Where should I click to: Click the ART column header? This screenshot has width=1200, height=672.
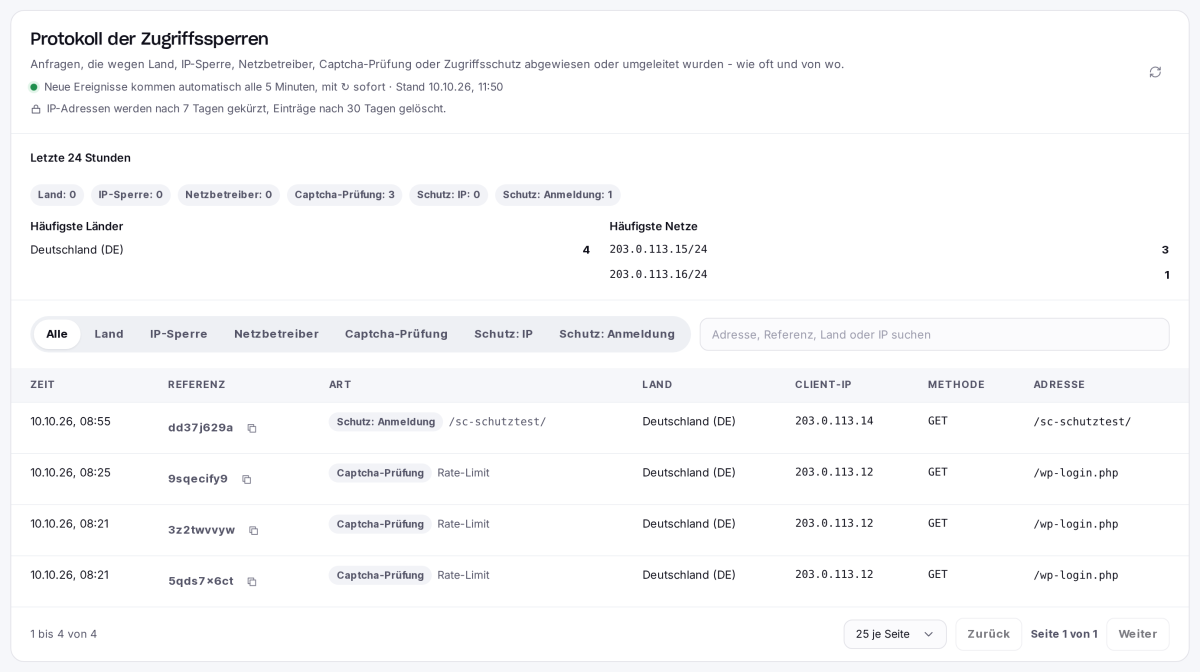[340, 385]
